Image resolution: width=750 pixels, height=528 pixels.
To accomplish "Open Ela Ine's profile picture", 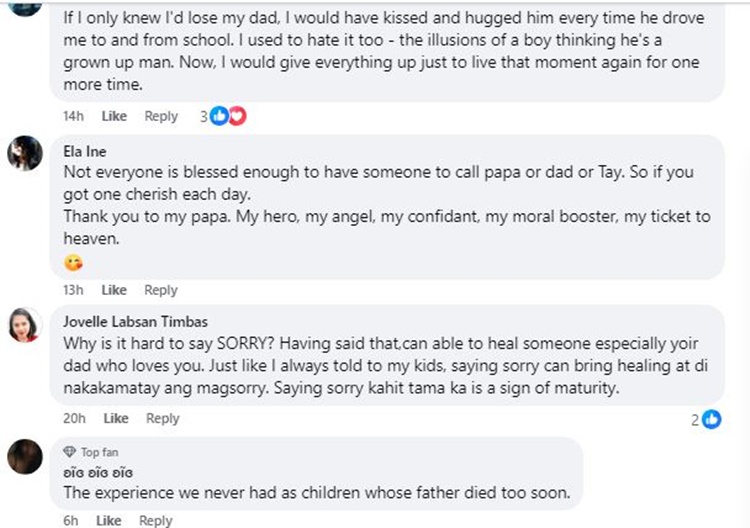I will point(25,153).
